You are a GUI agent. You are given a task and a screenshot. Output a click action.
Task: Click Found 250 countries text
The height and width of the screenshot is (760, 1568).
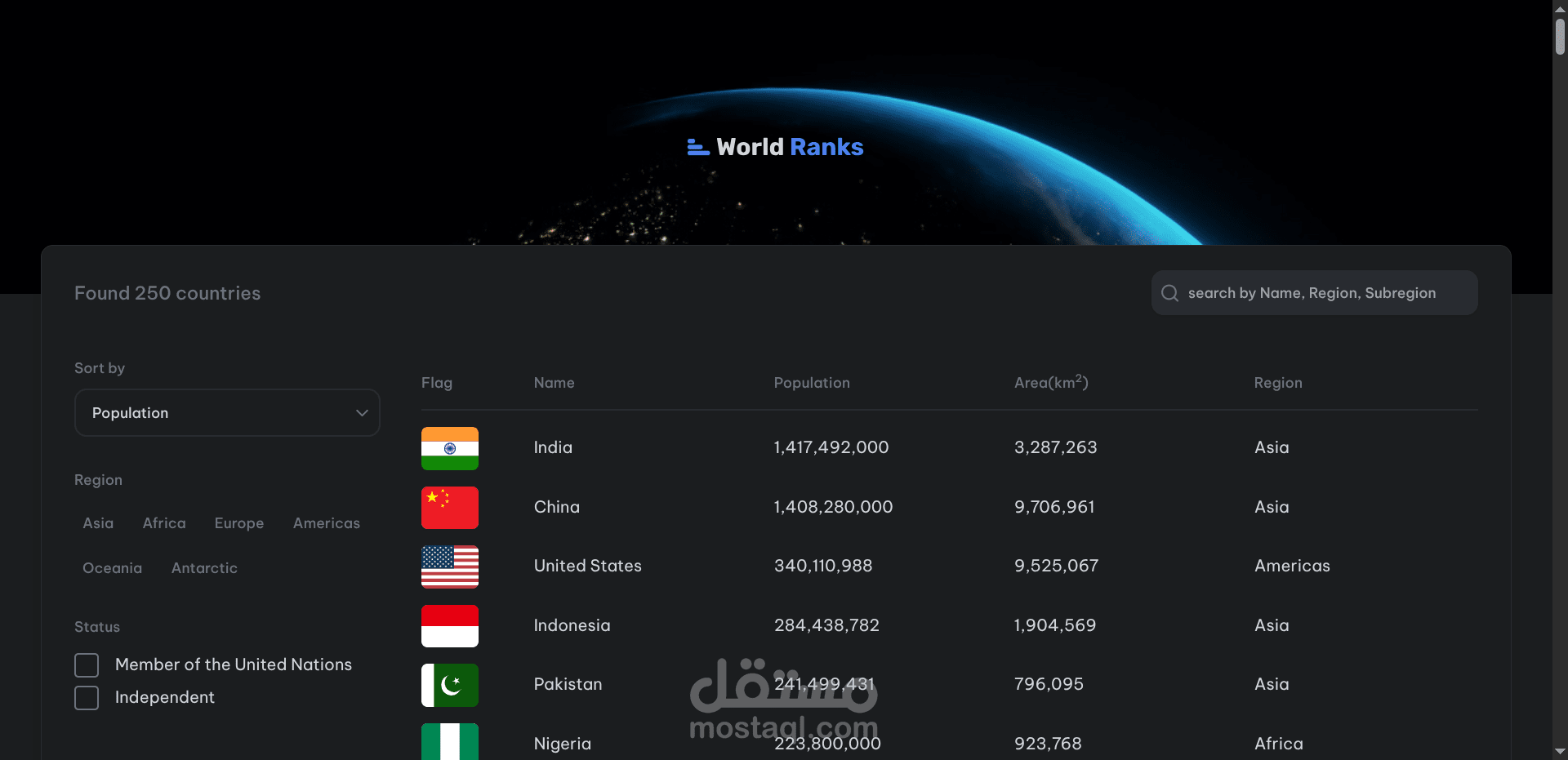(167, 293)
